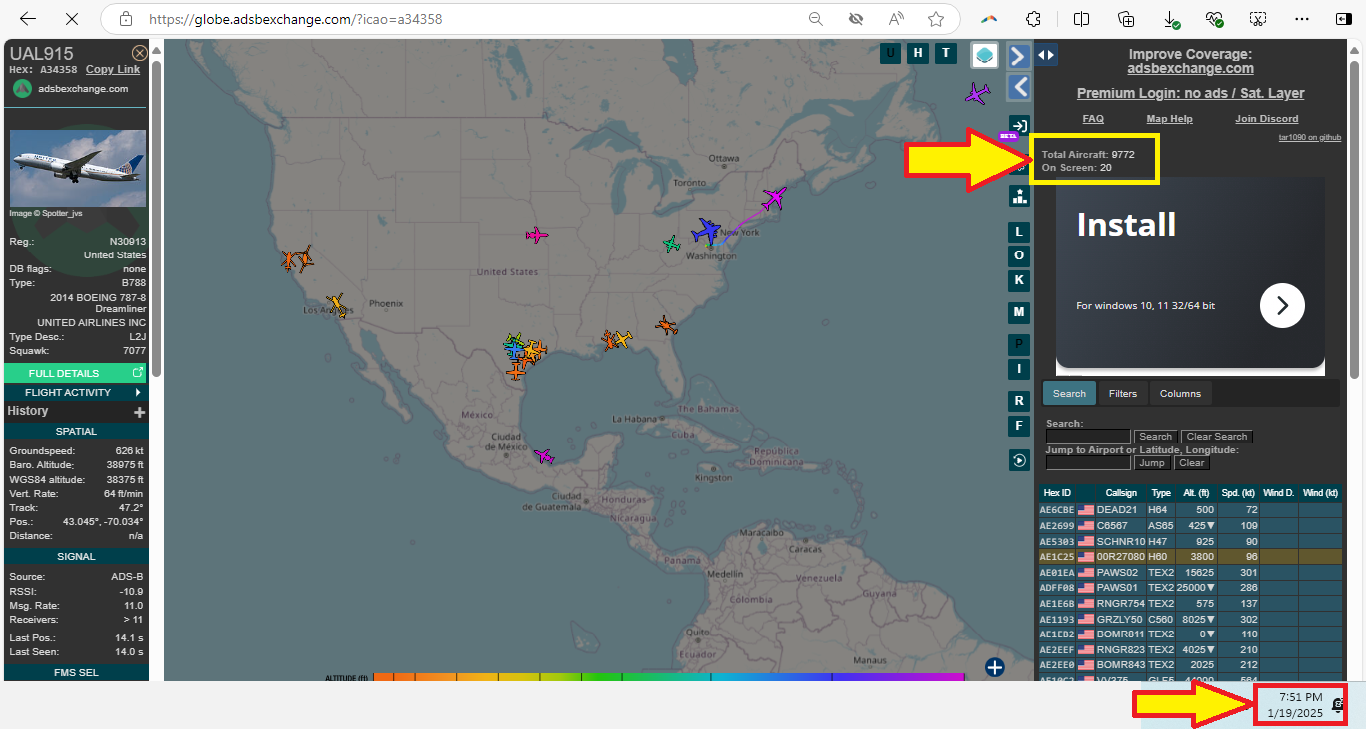
Task: Click the purple aircraft near Mexico
Action: tap(543, 456)
